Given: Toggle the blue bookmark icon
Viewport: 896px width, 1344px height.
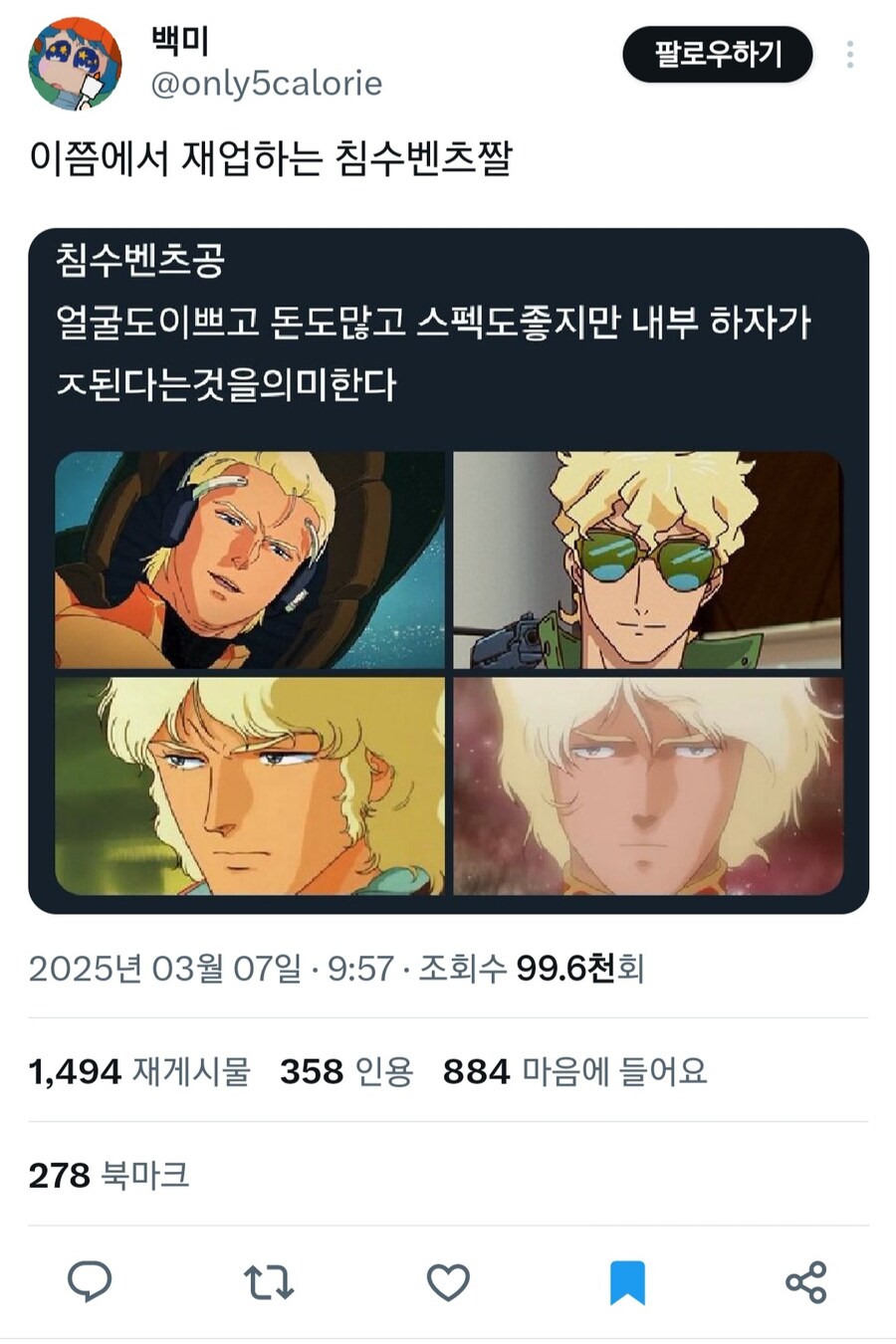Looking at the screenshot, I should pos(627,1282).
